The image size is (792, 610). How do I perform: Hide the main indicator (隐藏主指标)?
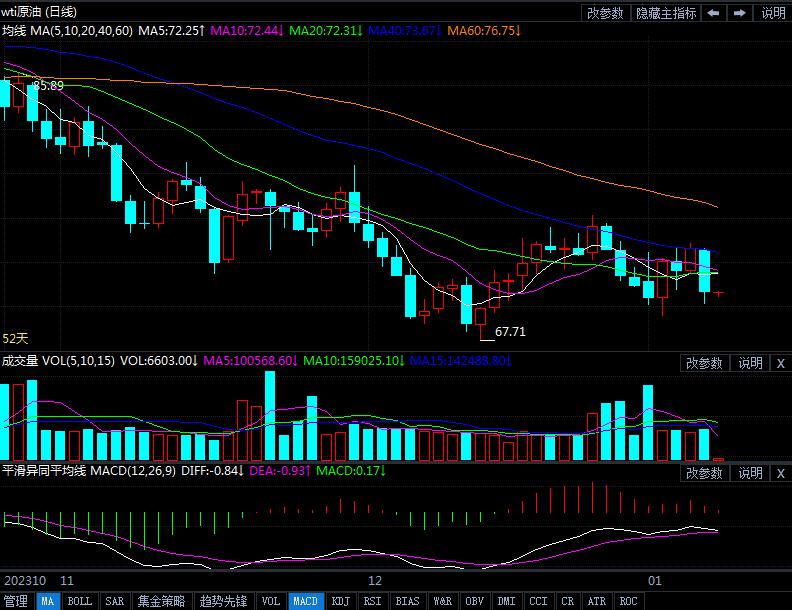(x=667, y=13)
